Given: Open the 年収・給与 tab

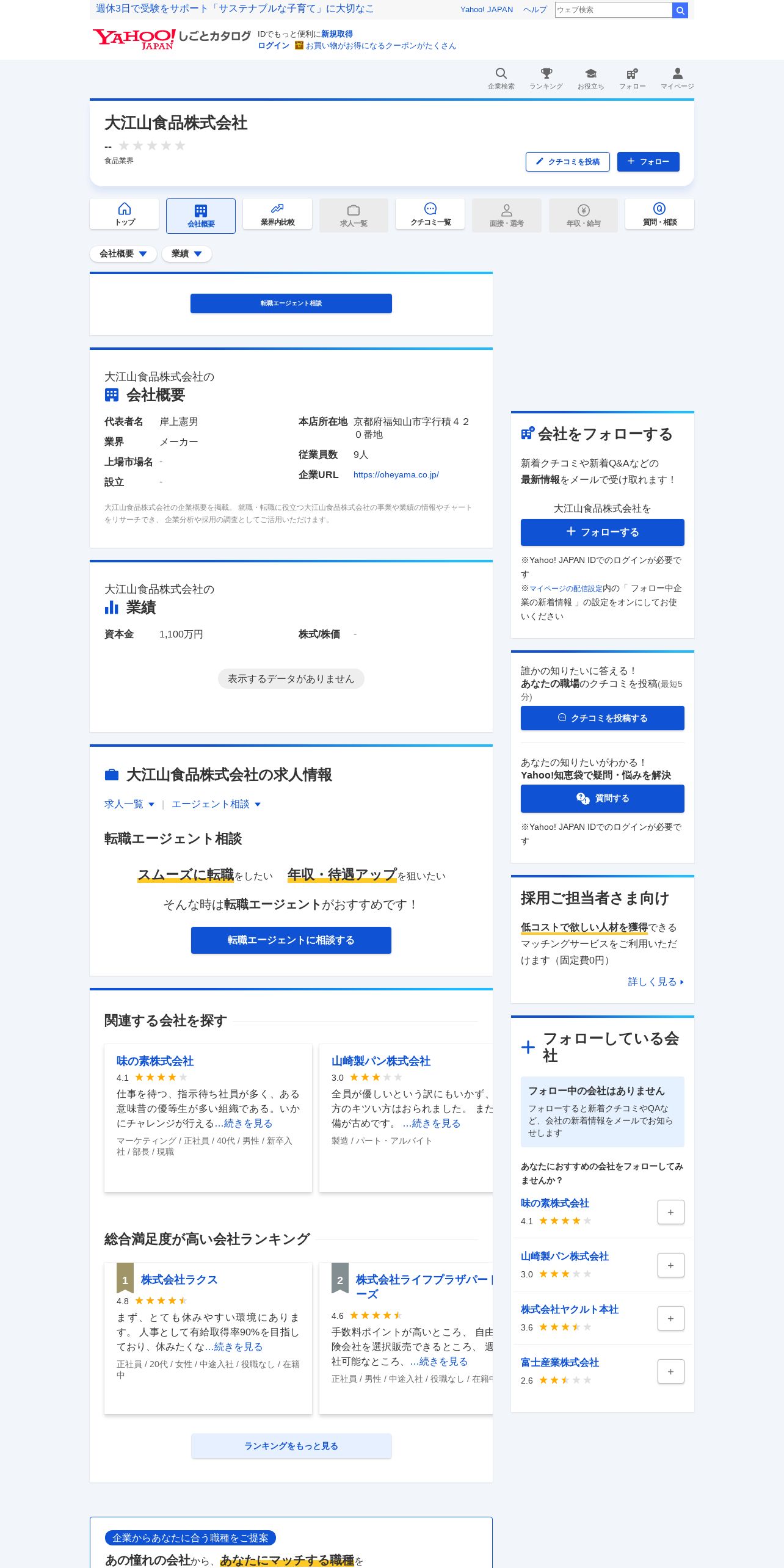Looking at the screenshot, I should click(583, 216).
